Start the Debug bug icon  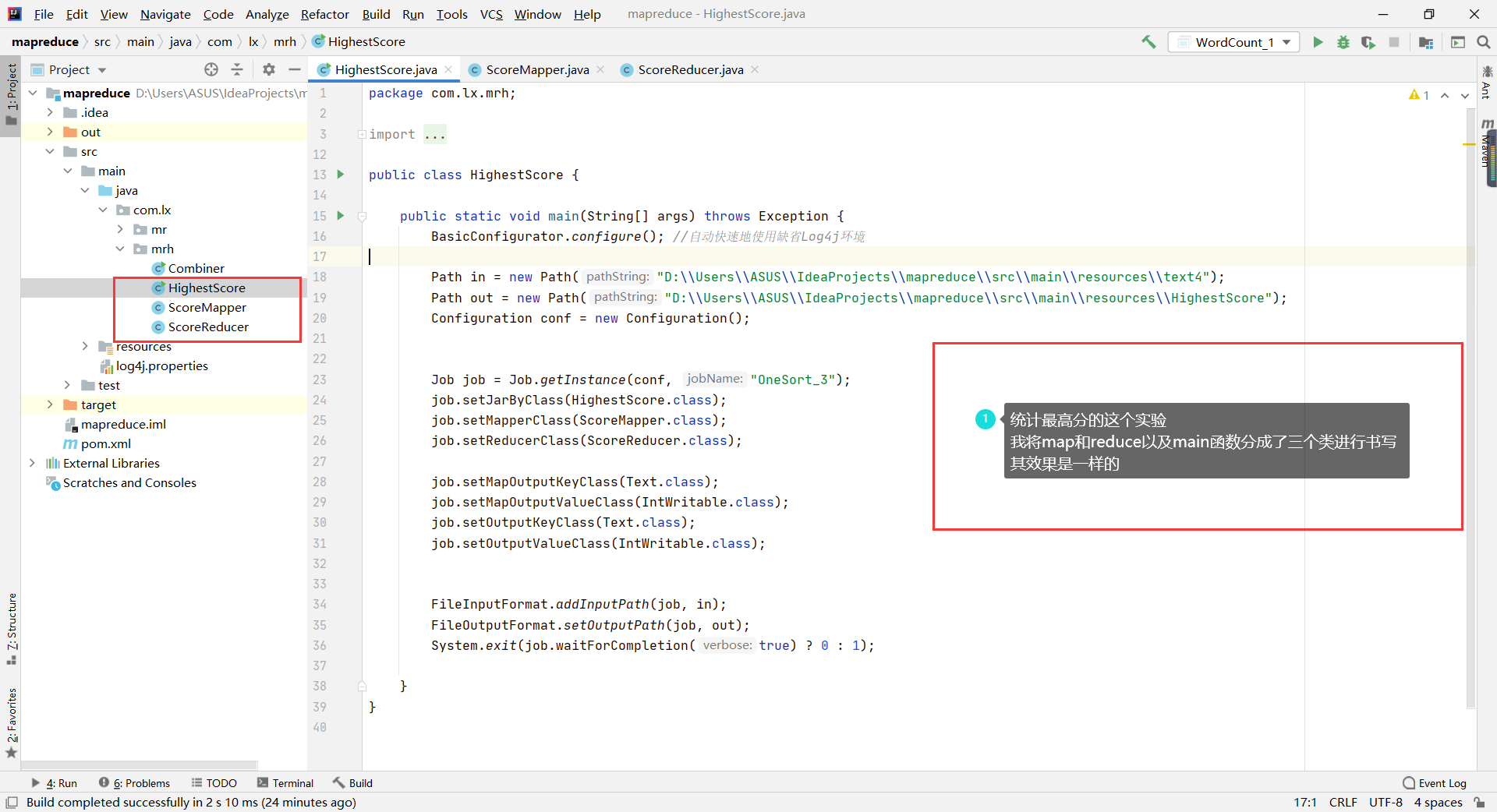coord(1343,42)
